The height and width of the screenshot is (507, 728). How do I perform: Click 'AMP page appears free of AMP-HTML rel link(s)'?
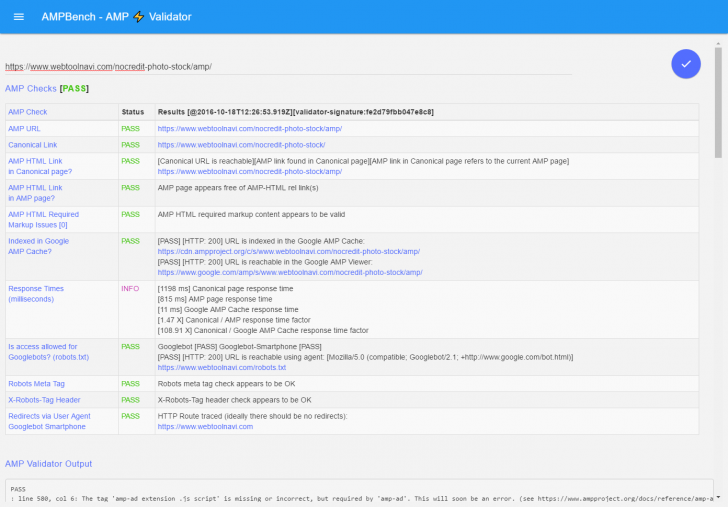click(238, 188)
